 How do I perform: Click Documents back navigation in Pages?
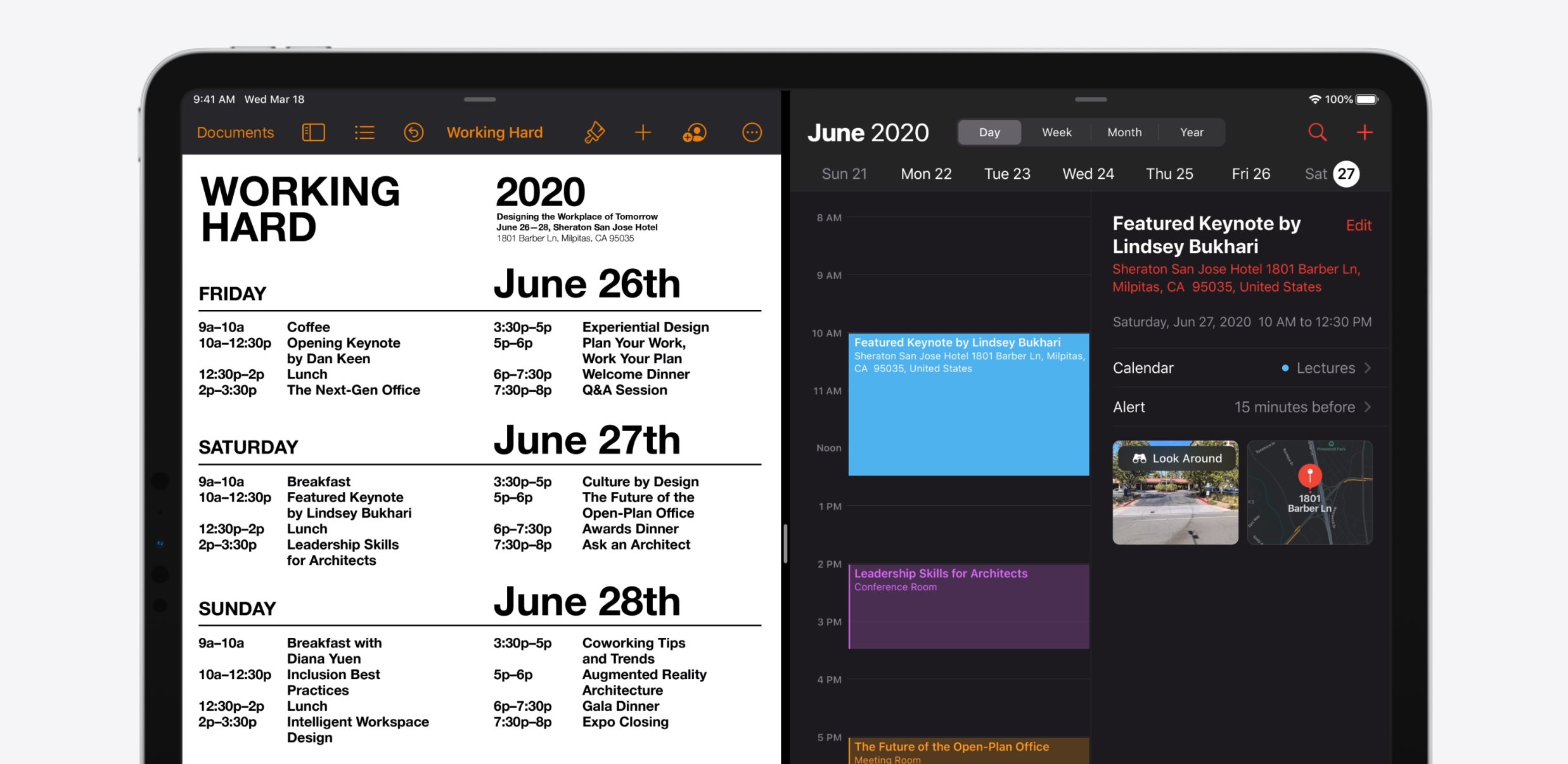(236, 131)
